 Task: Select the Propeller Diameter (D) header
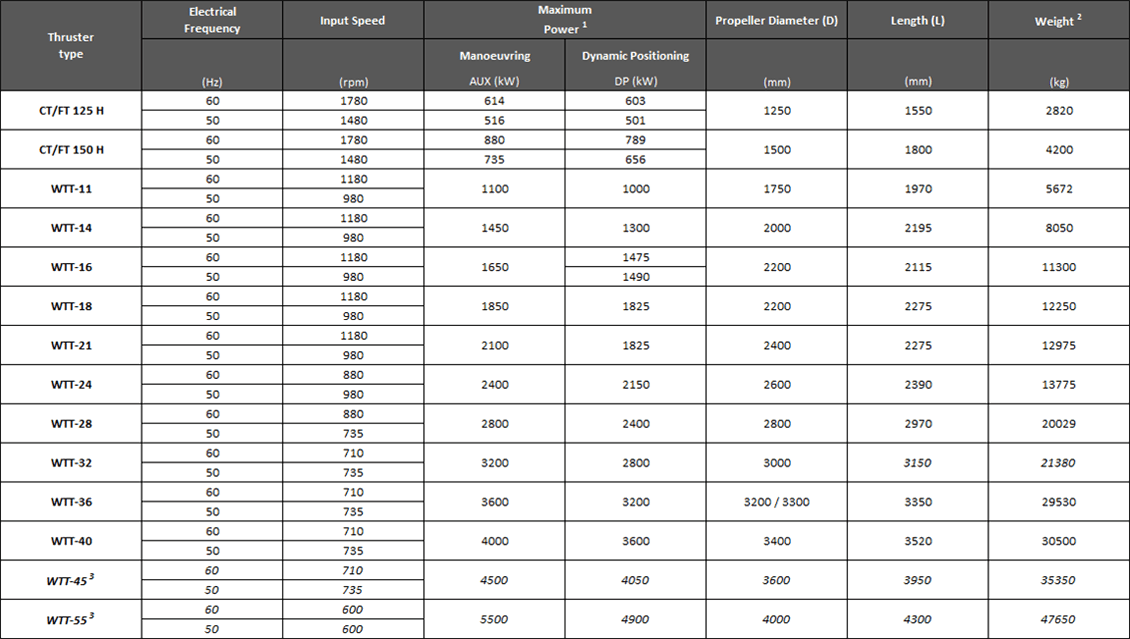[x=776, y=21]
